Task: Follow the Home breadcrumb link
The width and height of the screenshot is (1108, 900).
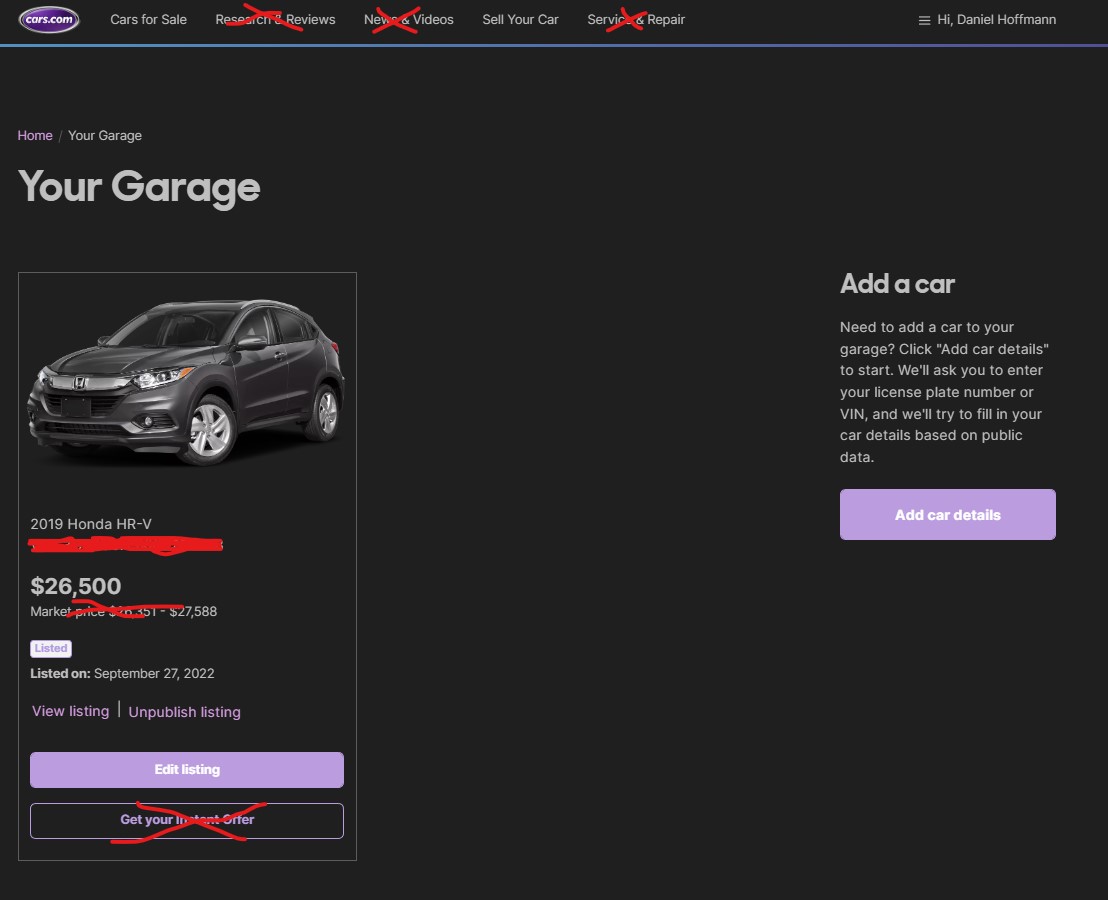Action: click(x=35, y=136)
